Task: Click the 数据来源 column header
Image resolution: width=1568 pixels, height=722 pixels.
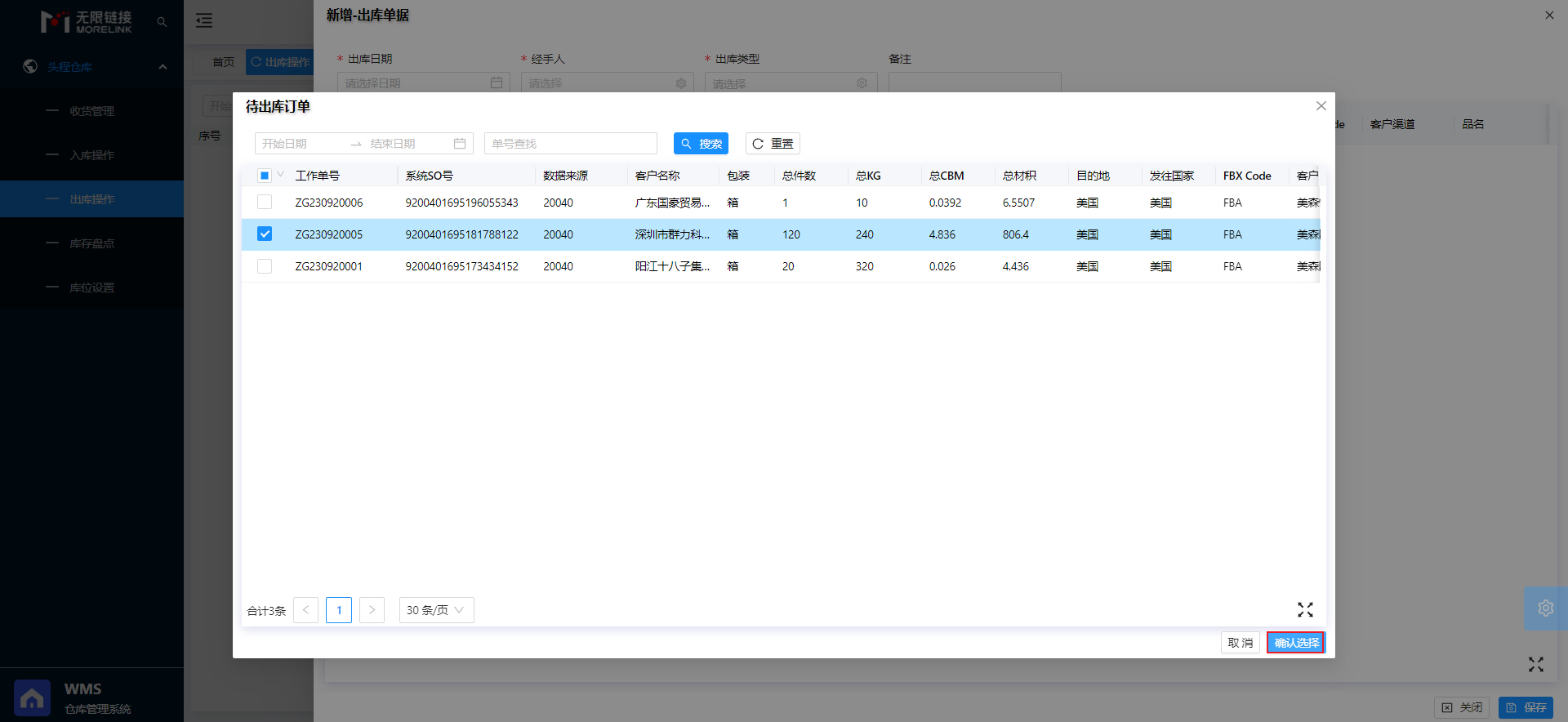Action: 565,176
